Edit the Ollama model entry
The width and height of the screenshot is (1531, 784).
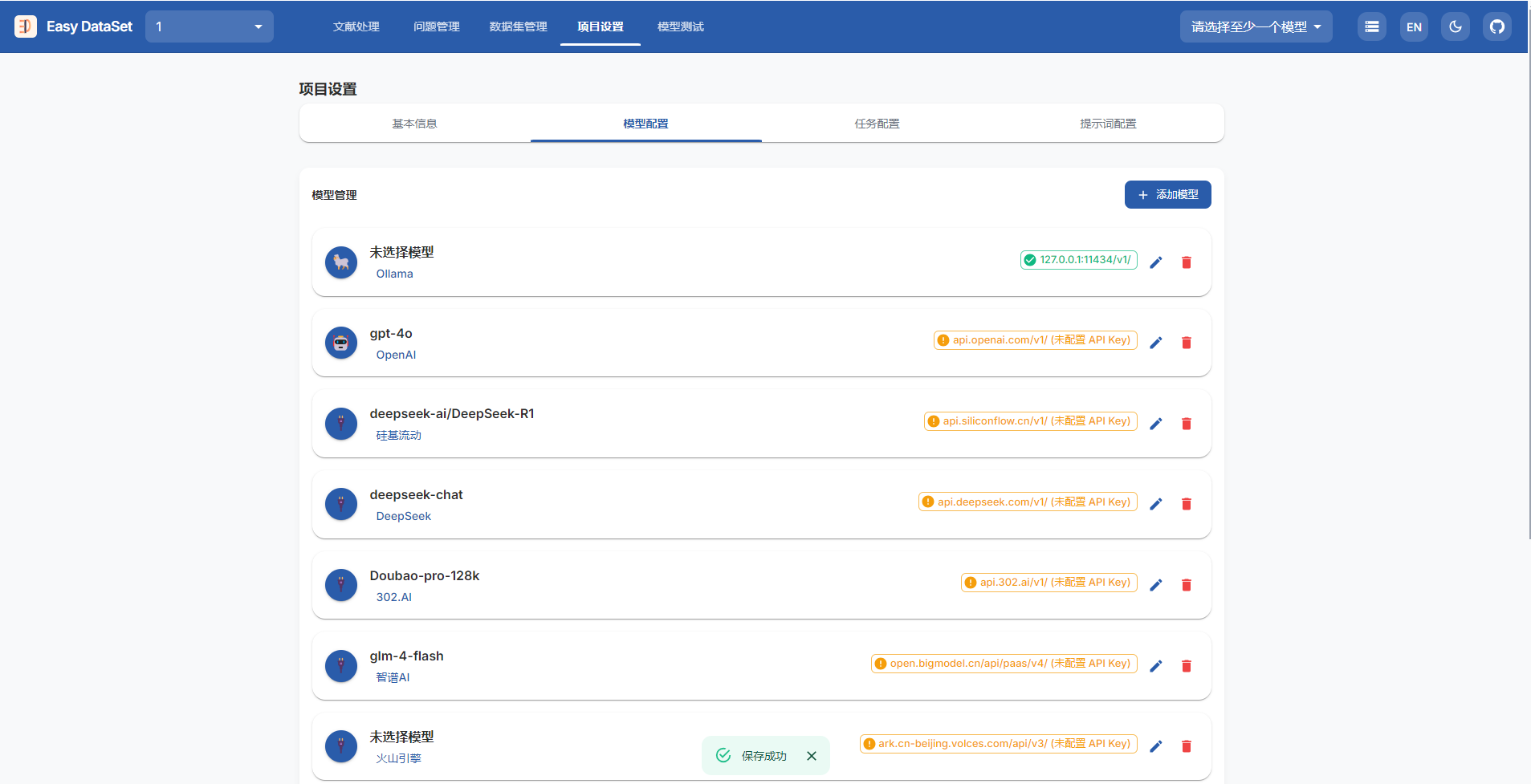coord(1156,262)
